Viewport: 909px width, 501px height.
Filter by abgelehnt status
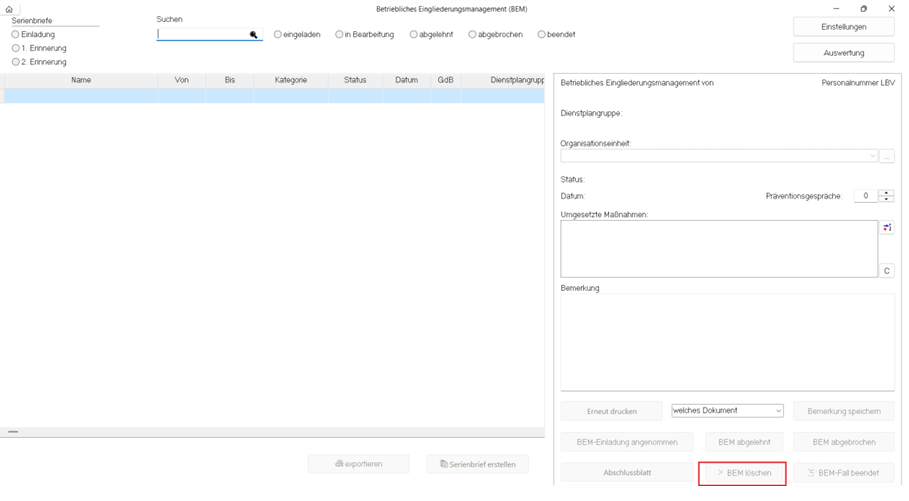[413, 35]
